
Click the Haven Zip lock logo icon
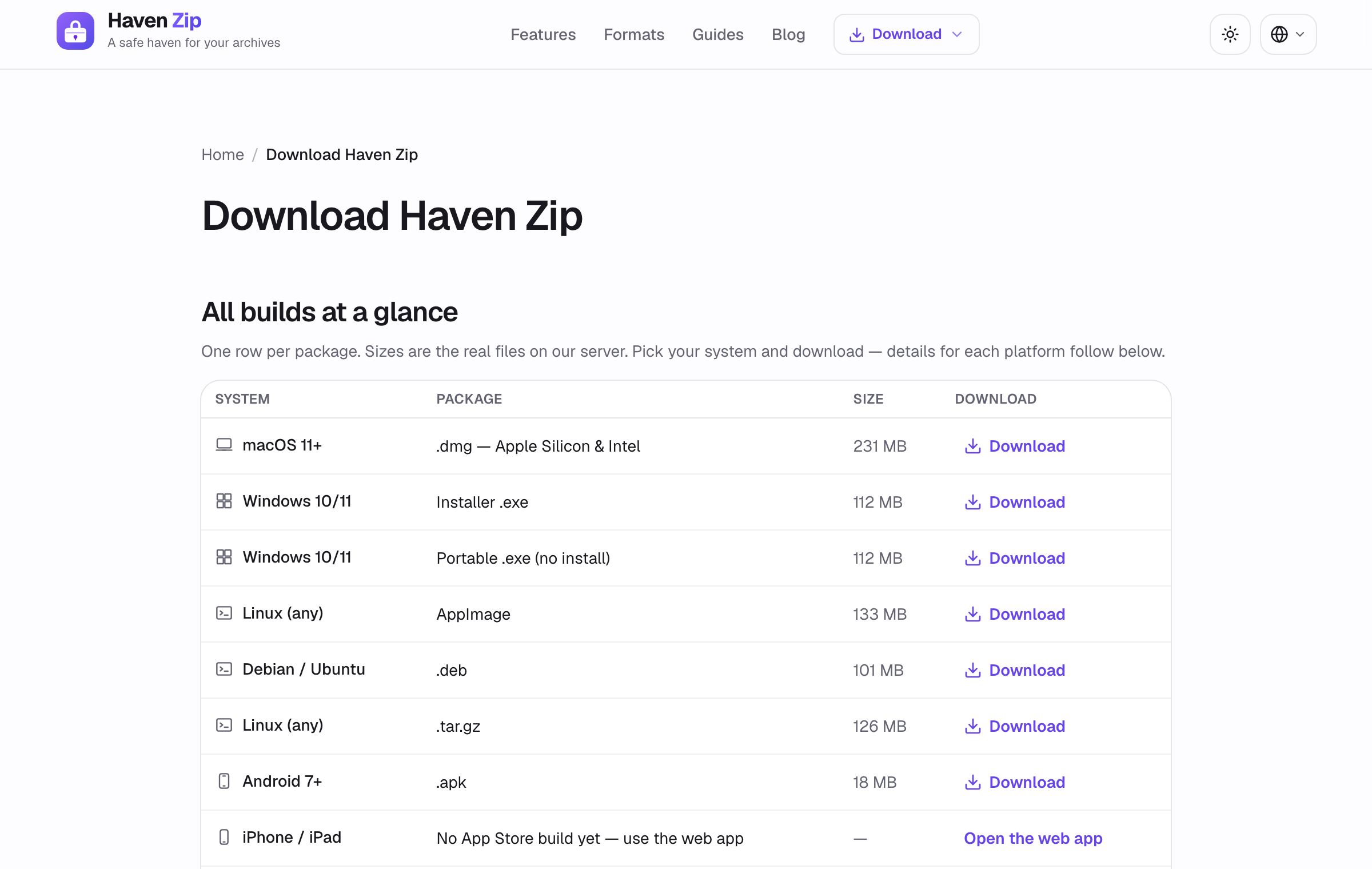click(x=75, y=31)
